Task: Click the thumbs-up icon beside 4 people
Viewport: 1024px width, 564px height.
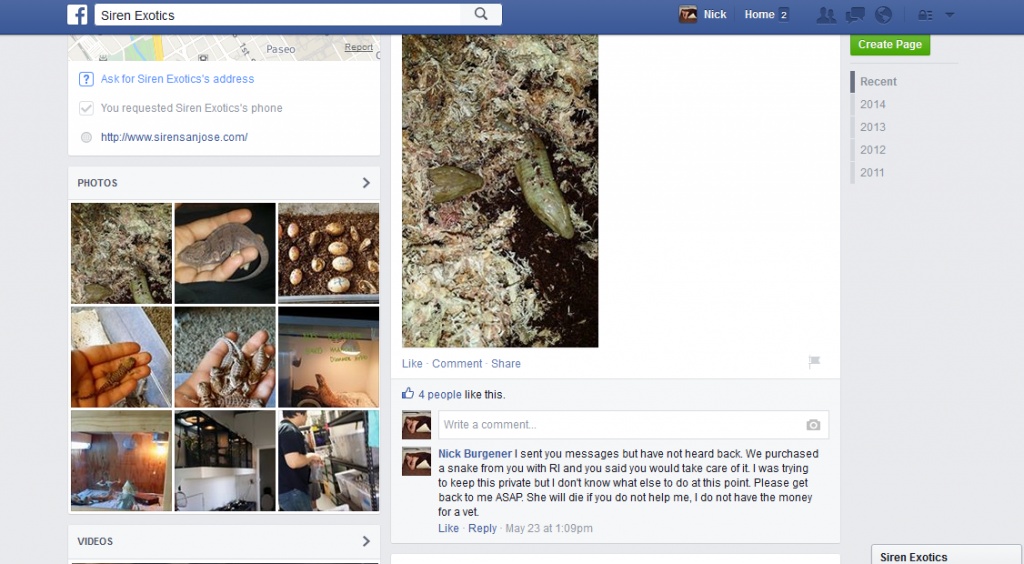Action: 408,394
